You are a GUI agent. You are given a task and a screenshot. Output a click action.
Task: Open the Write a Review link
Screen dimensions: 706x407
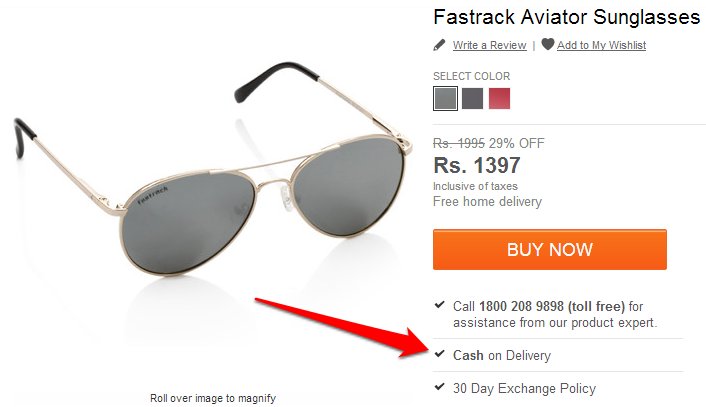tap(489, 45)
